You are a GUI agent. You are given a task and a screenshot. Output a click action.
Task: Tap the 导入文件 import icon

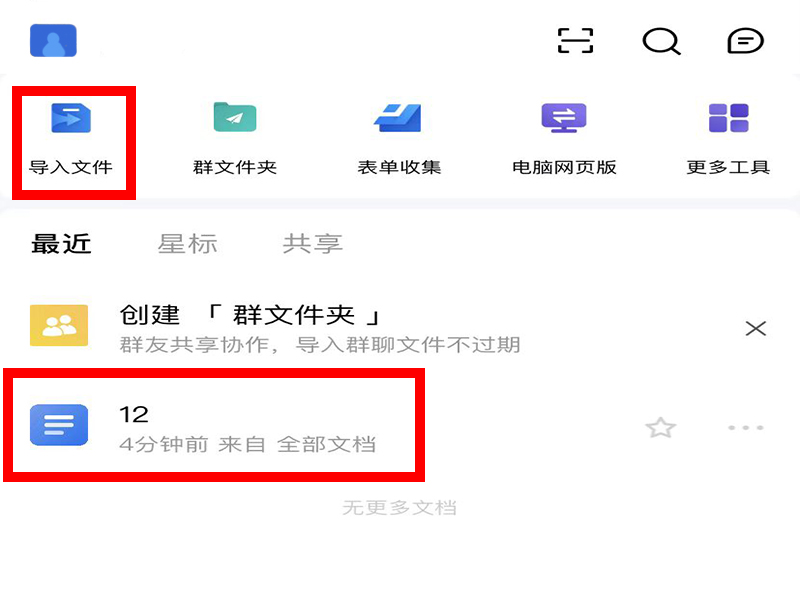(71, 118)
